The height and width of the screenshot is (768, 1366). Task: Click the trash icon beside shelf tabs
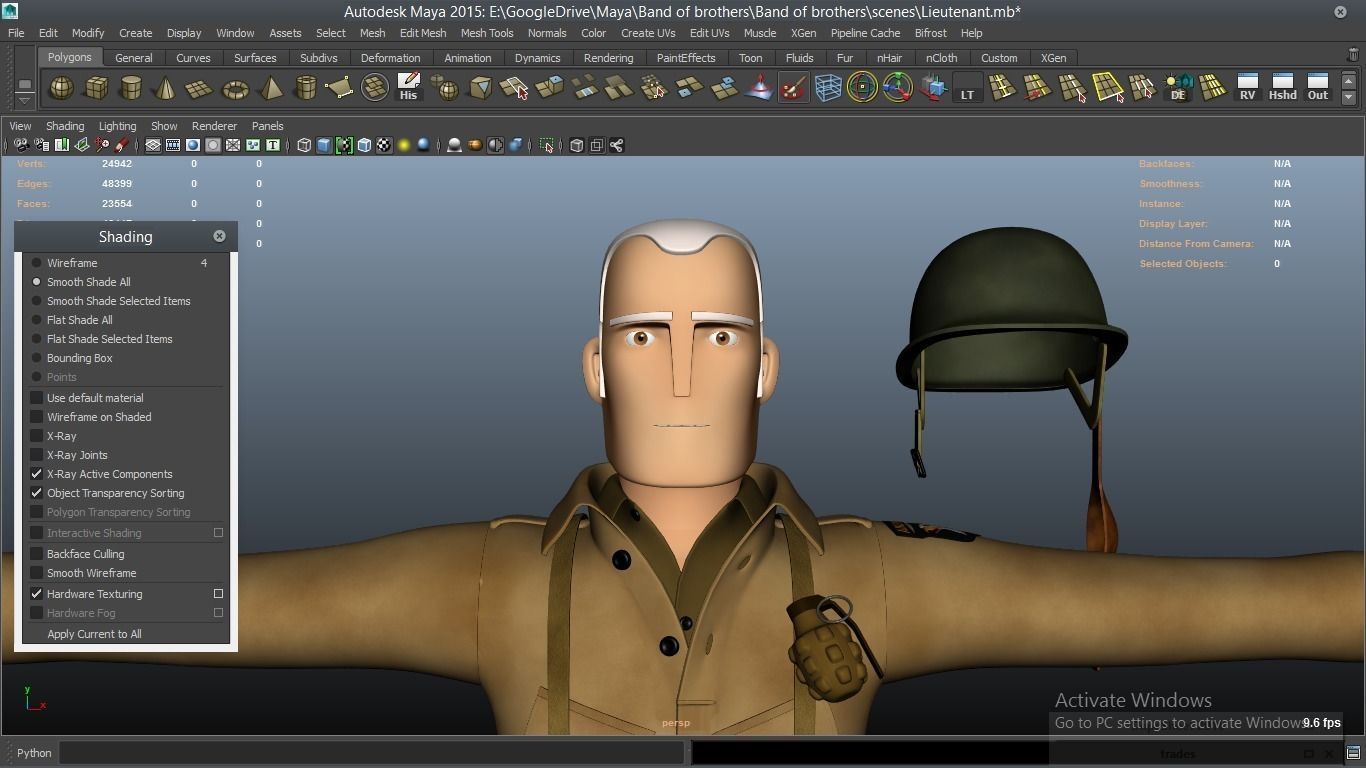1353,56
